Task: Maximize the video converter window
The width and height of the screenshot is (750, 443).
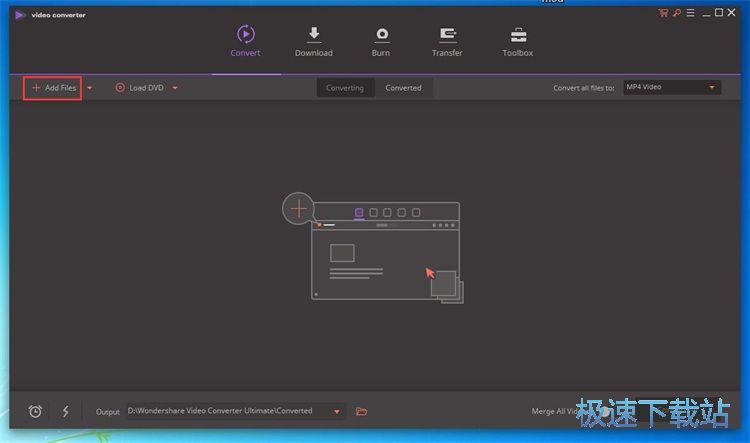Action: 719,12
